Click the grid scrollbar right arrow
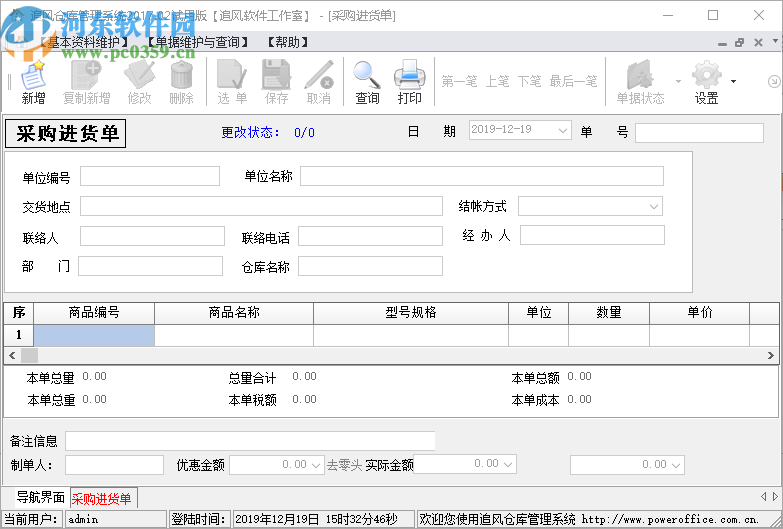Viewport: 783px width, 529px height. (771, 355)
